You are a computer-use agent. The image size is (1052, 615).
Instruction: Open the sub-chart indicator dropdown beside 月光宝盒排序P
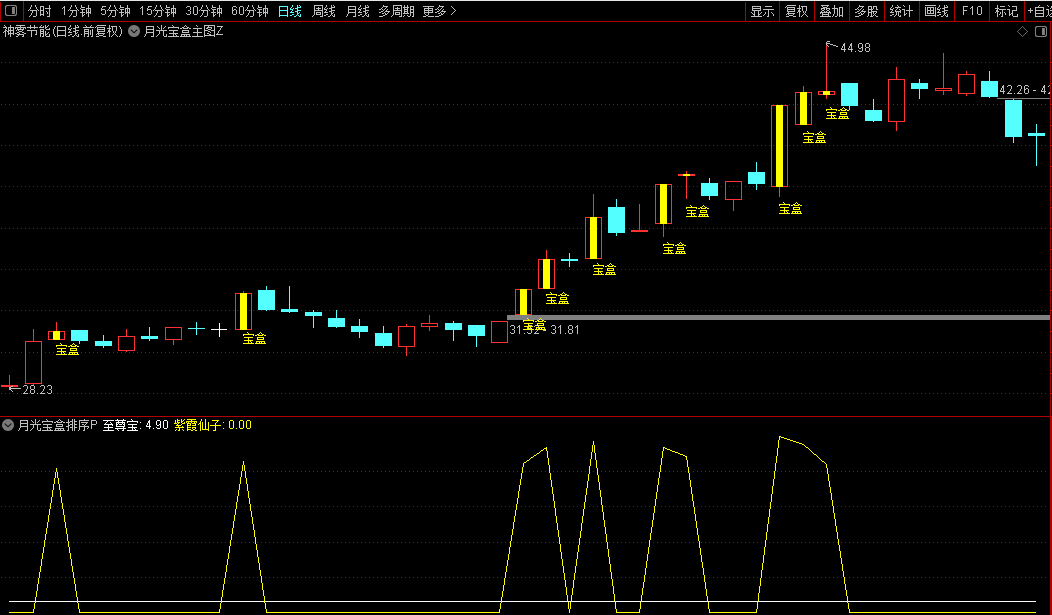pyautogui.click(x=8, y=425)
